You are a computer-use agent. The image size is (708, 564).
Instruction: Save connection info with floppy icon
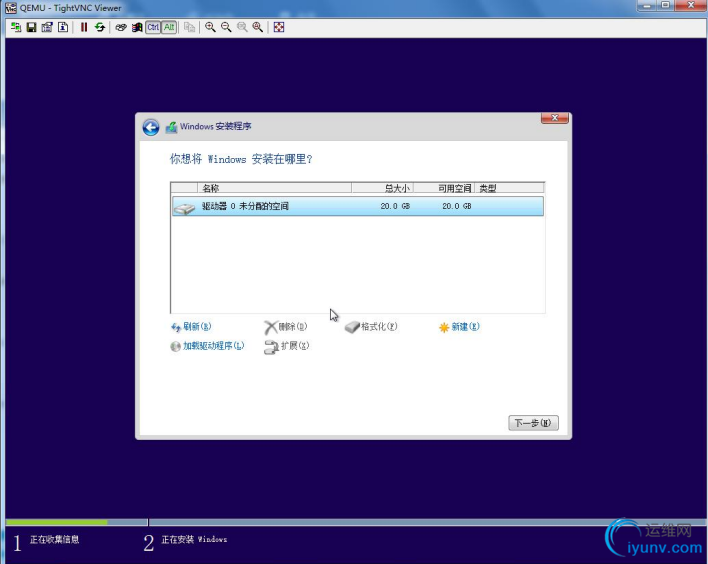[x=31, y=27]
